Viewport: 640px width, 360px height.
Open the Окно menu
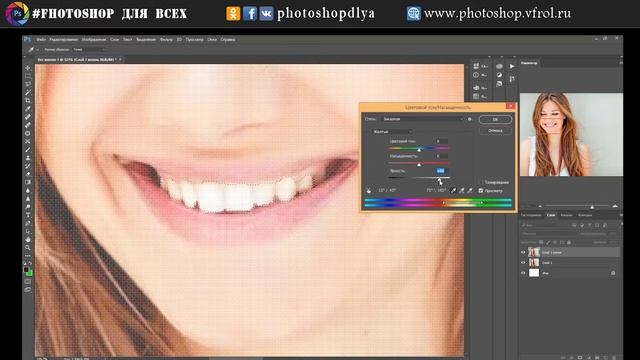[212, 40]
